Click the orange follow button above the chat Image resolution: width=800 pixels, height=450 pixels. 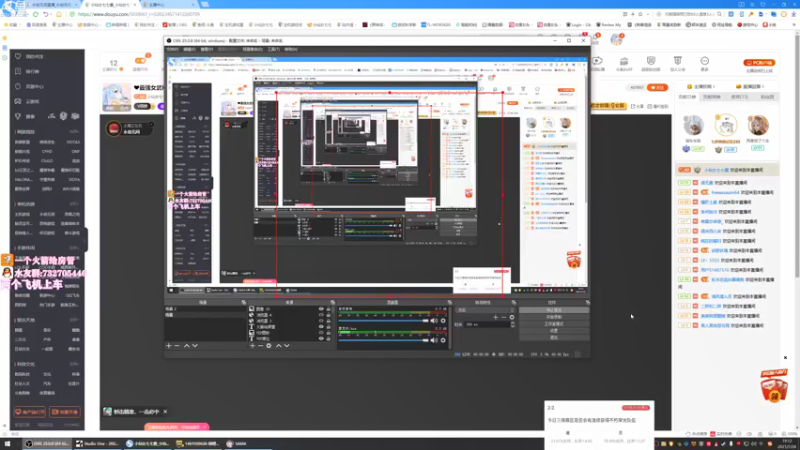(x=657, y=88)
